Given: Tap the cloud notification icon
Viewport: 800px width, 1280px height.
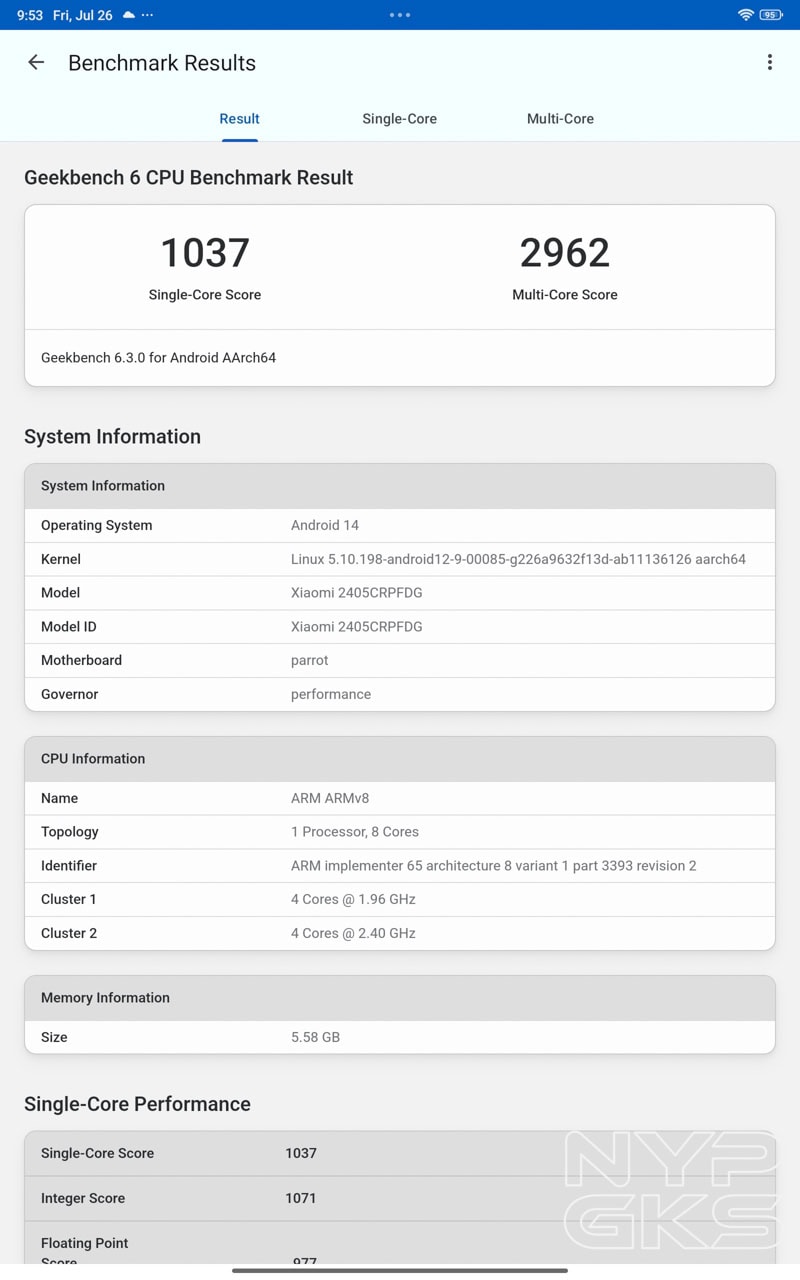Looking at the screenshot, I should 128,15.
